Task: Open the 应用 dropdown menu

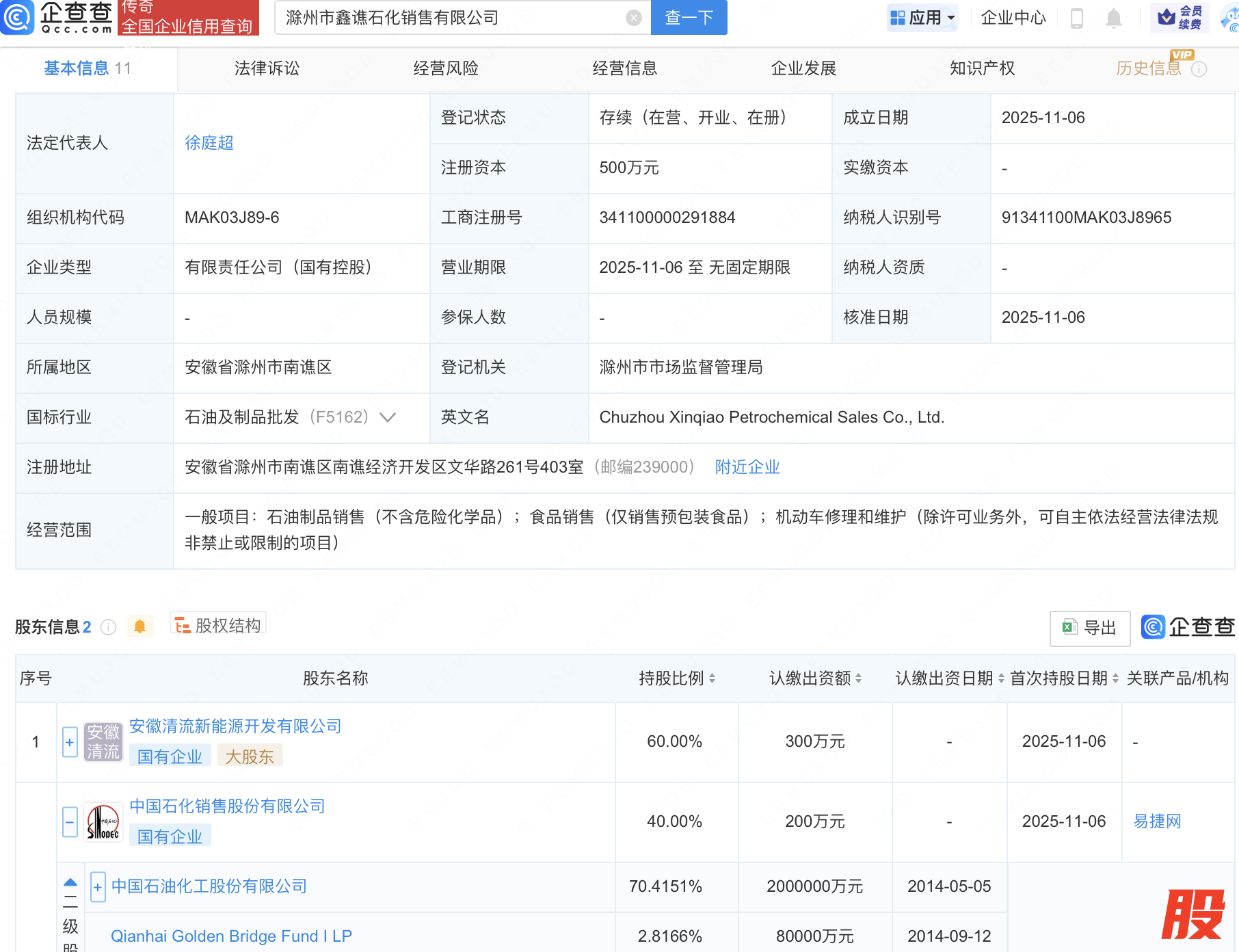Action: [x=923, y=18]
